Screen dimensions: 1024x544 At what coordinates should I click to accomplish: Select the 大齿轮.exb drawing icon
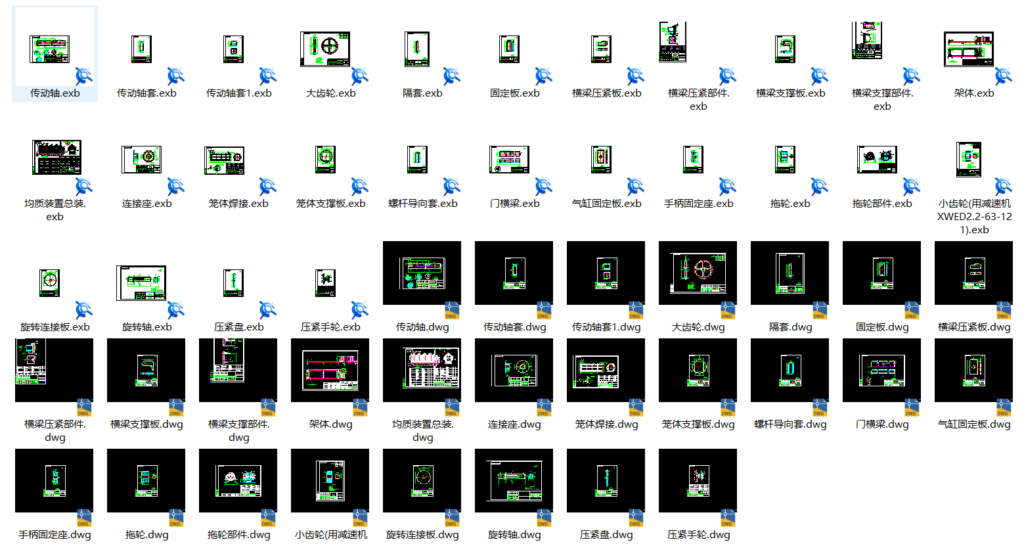coord(325,48)
